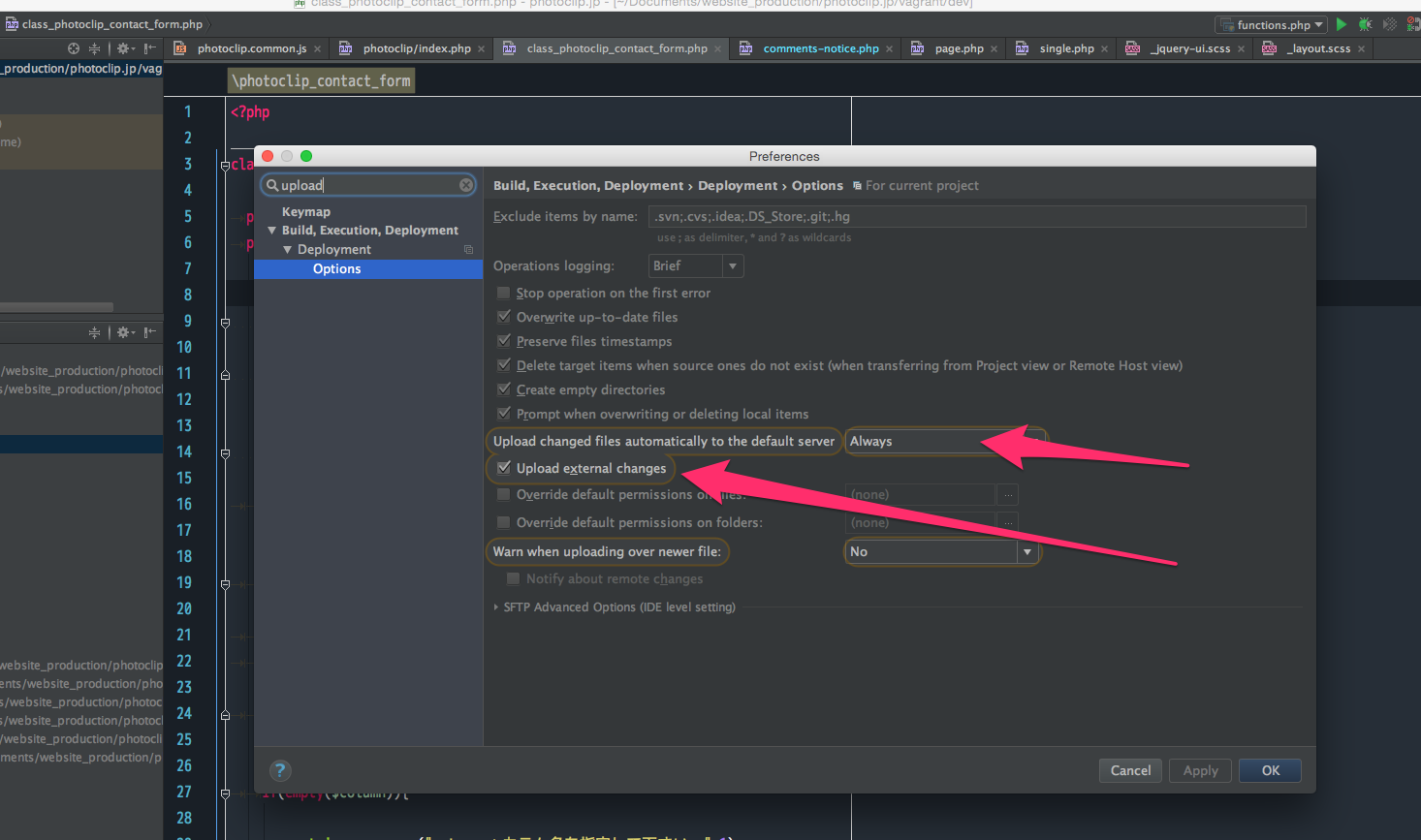
Task: Start debugging with the bug icon
Action: tap(1366, 23)
